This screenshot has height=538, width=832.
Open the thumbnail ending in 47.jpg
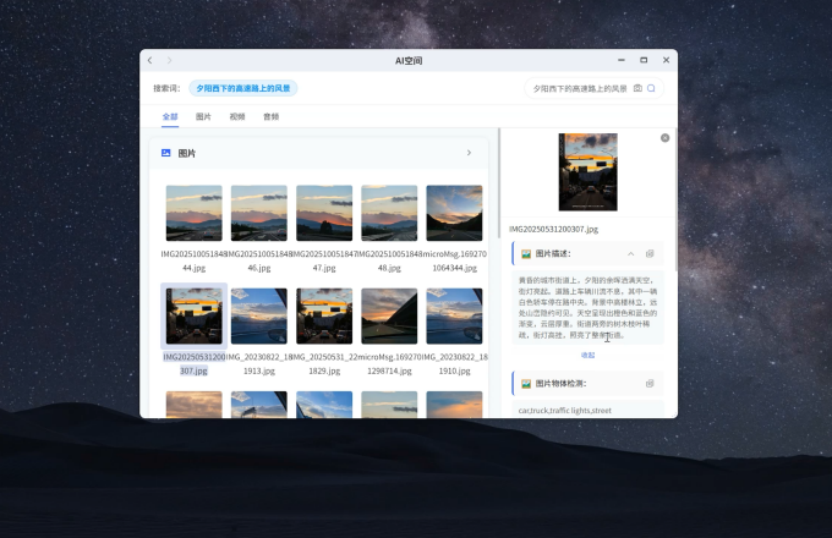click(x=324, y=213)
